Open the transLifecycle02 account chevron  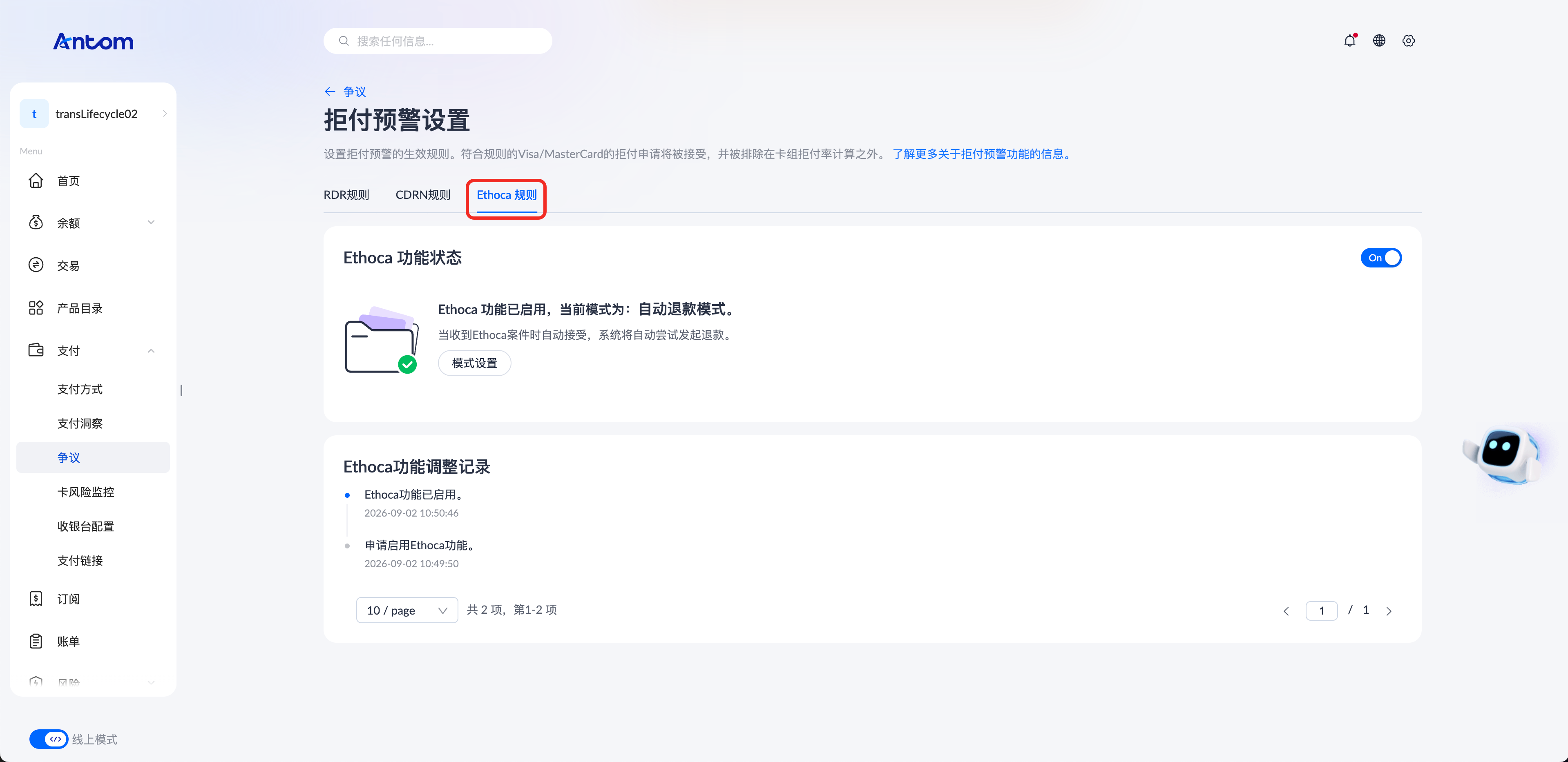[165, 114]
